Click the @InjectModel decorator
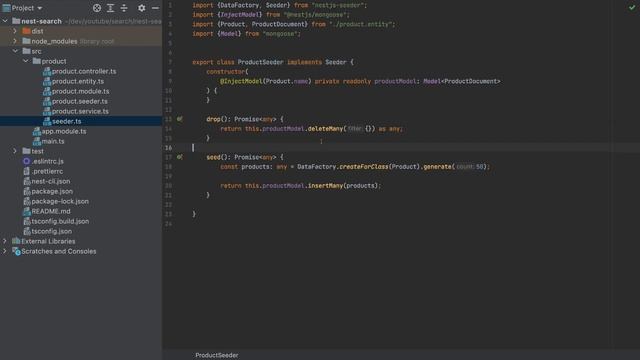 click(241, 81)
